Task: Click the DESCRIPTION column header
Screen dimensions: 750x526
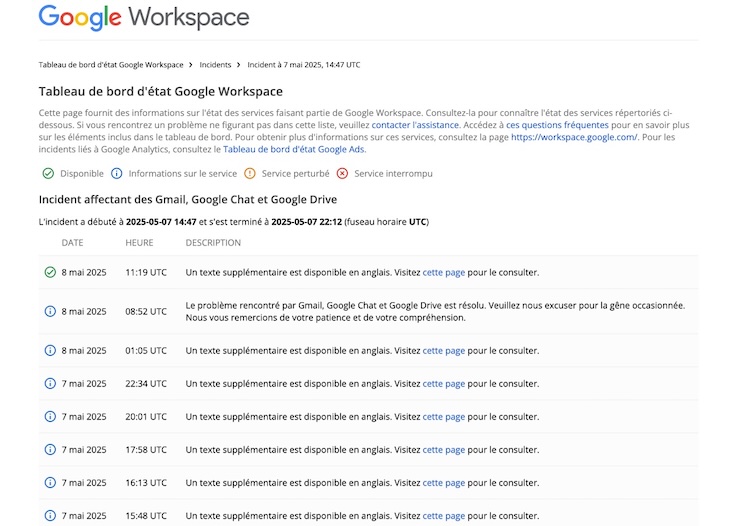Action: (x=213, y=243)
